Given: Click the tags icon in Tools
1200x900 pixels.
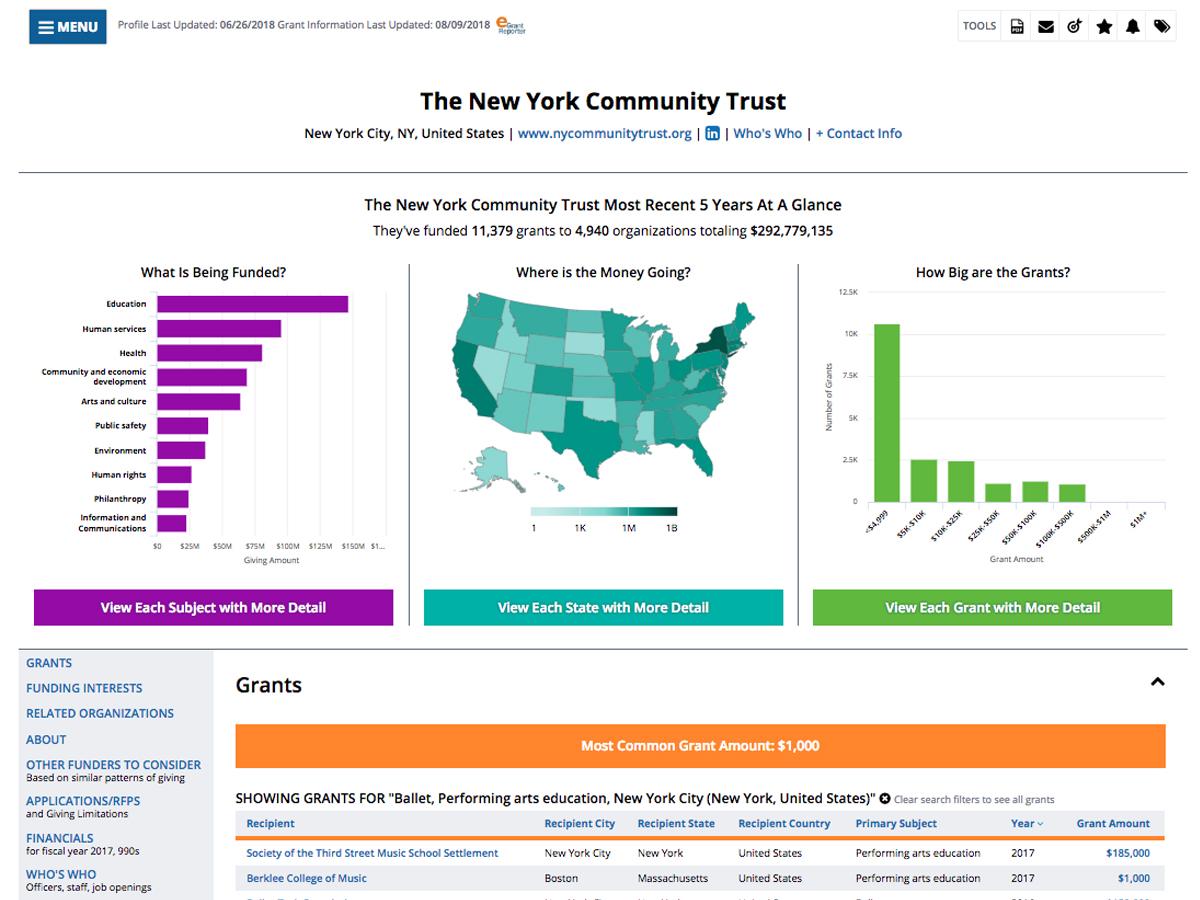Looking at the screenshot, I should click(1162, 27).
